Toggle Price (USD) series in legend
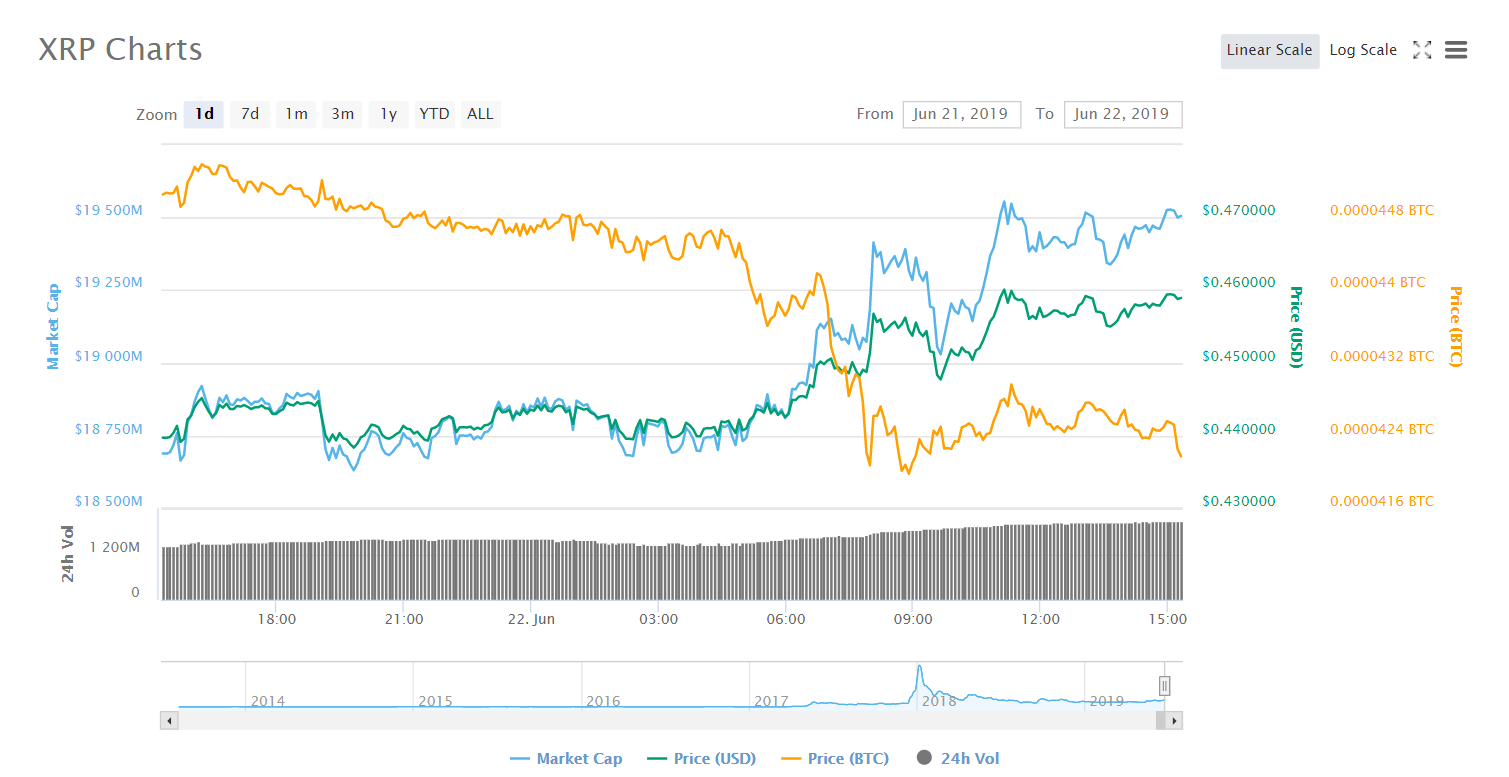The image size is (1509, 777). [702, 758]
